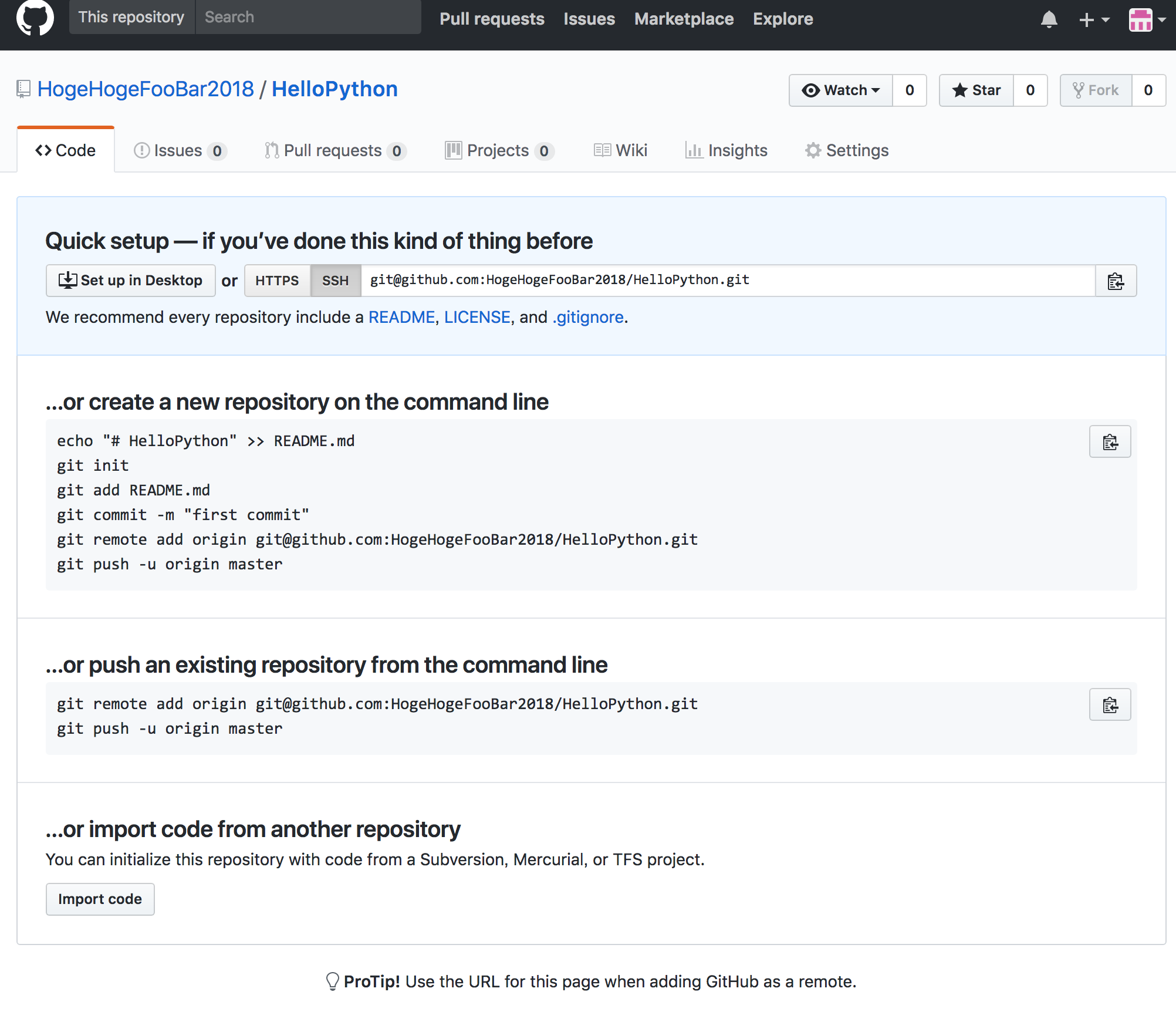Click the This repository search scope
This screenshot has height=1012, width=1176.
131,17
